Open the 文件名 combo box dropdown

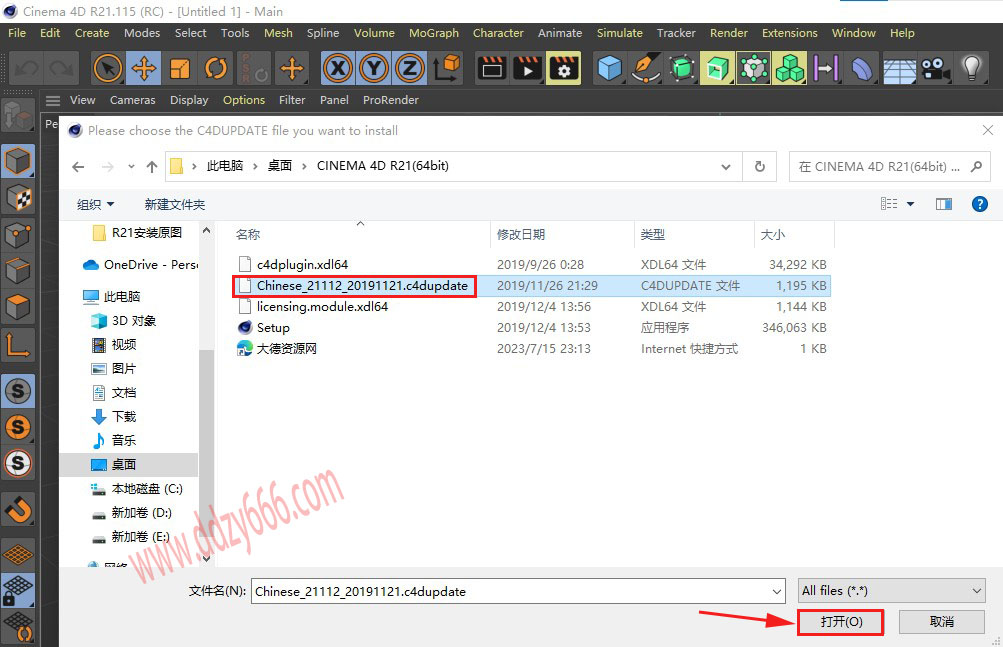point(777,591)
